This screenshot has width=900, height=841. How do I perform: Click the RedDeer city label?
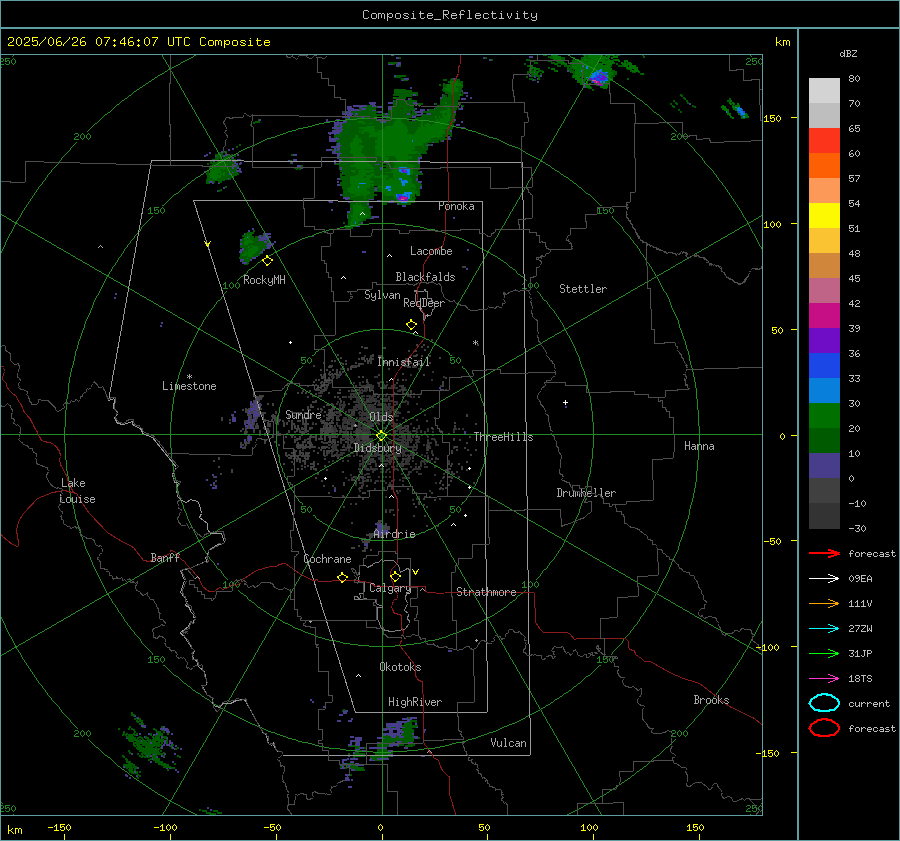[424, 303]
